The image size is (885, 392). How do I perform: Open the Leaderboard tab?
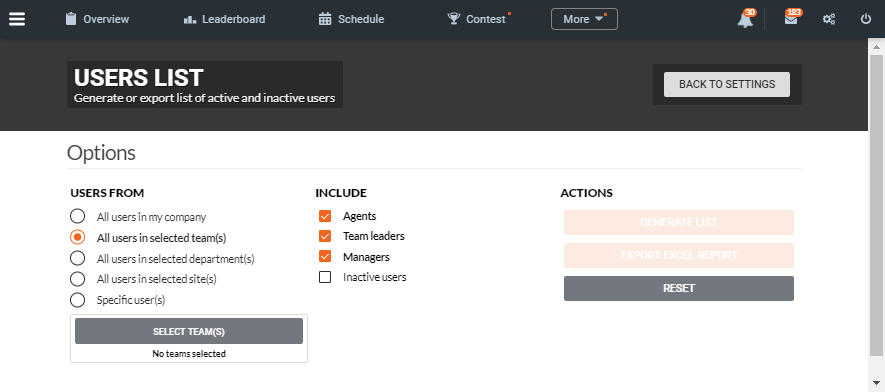click(x=225, y=19)
